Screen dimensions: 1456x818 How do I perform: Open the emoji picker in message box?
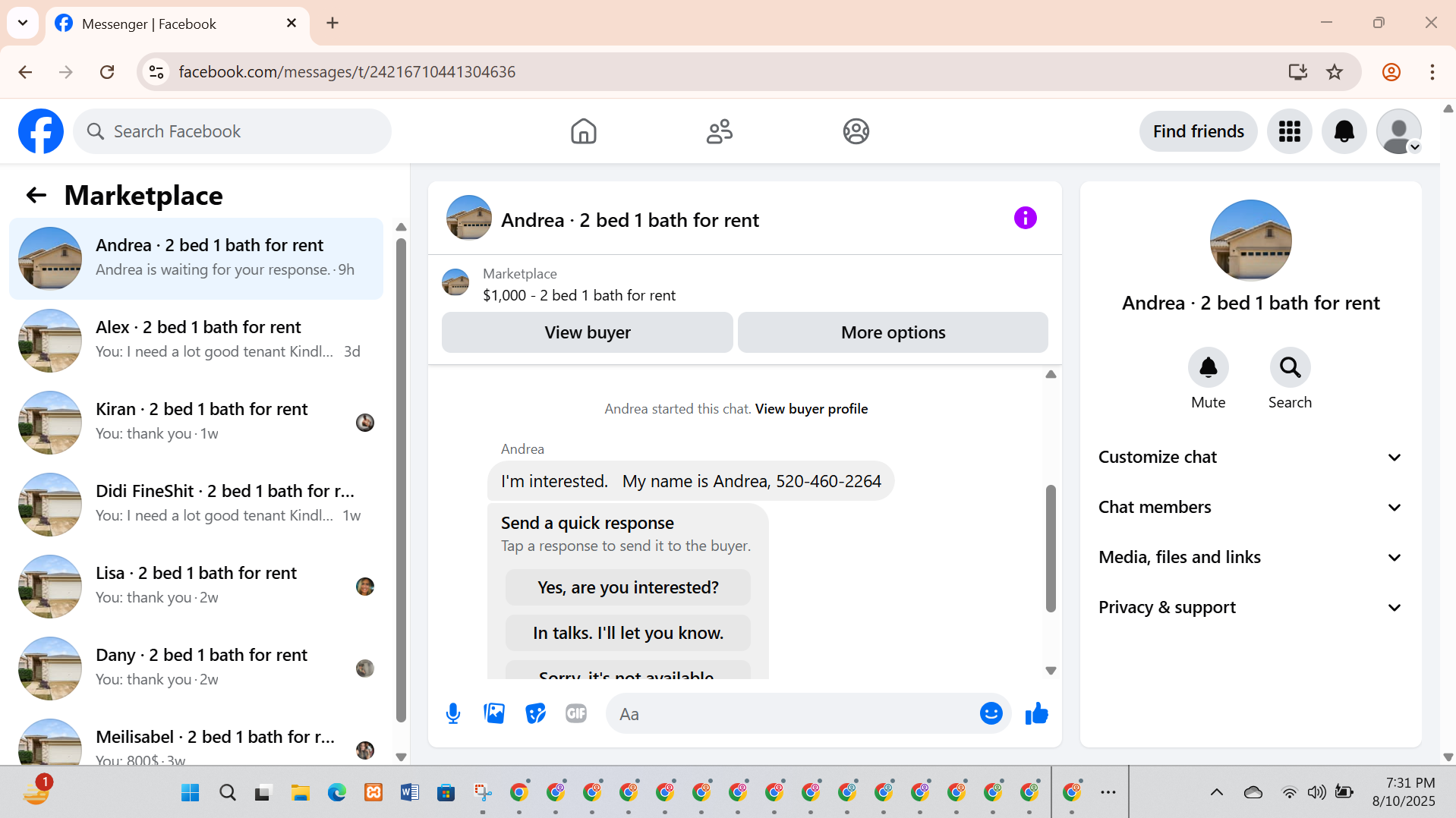pos(991,713)
